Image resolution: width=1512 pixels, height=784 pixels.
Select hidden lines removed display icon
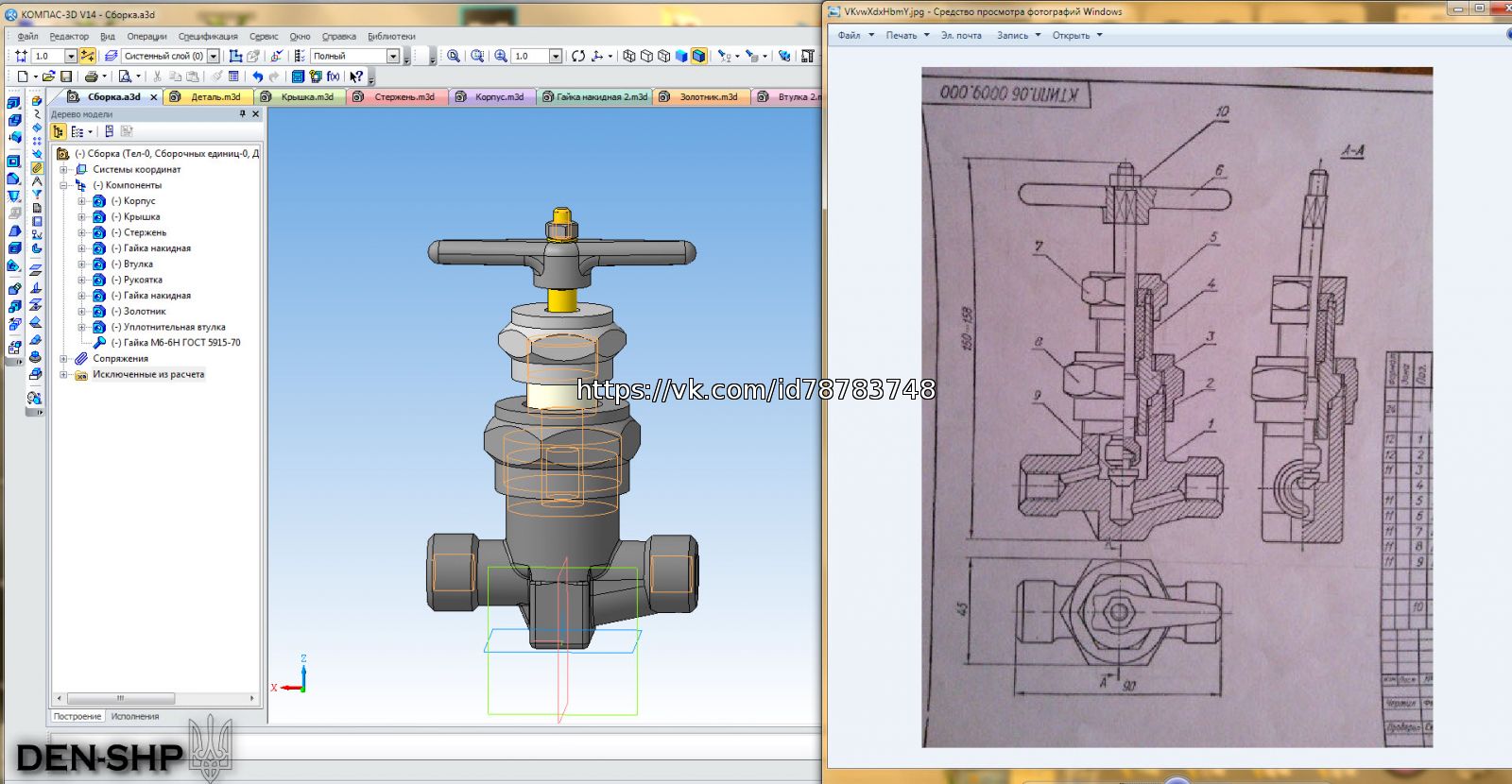pos(646,56)
